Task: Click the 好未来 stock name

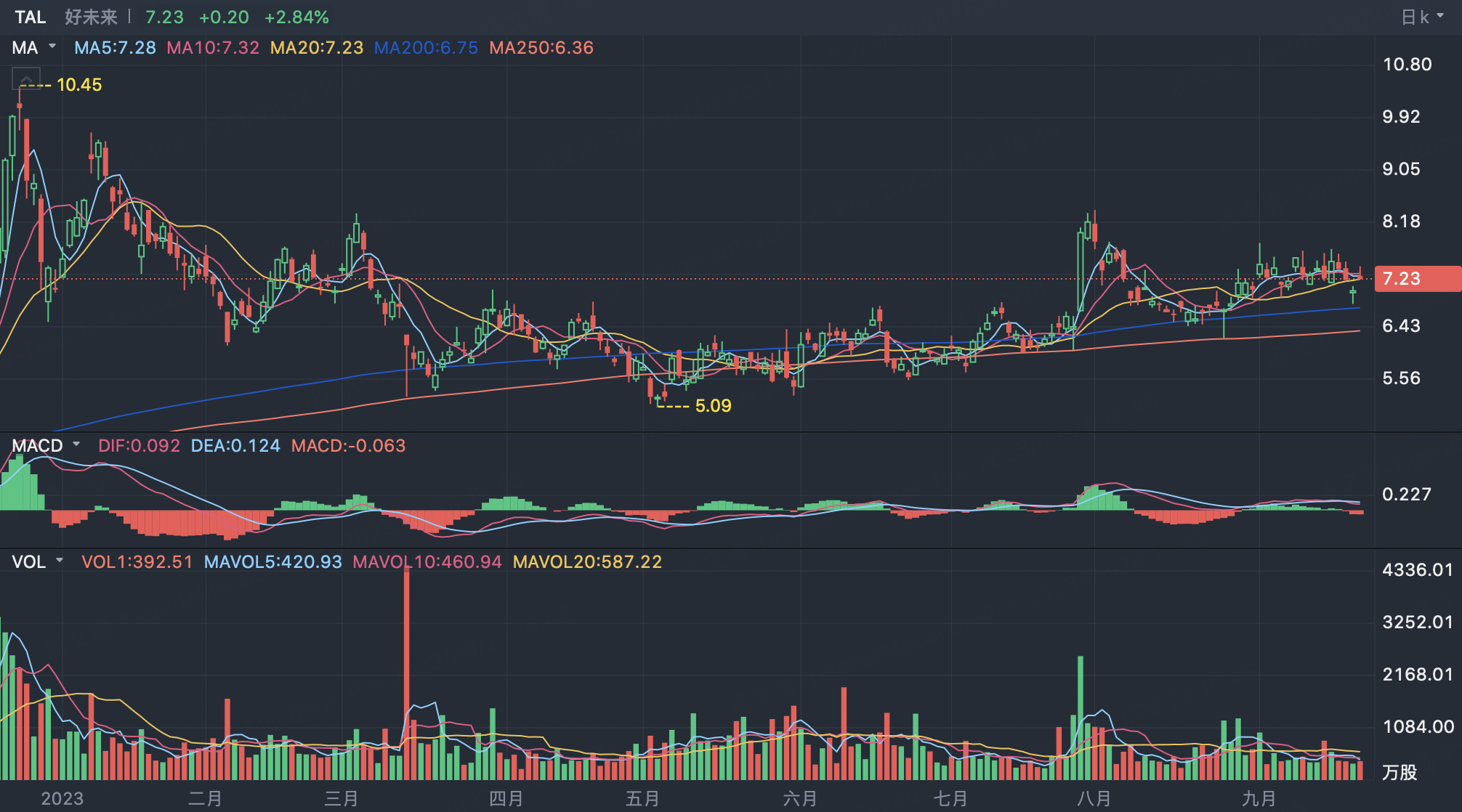Action: pyautogui.click(x=91, y=17)
